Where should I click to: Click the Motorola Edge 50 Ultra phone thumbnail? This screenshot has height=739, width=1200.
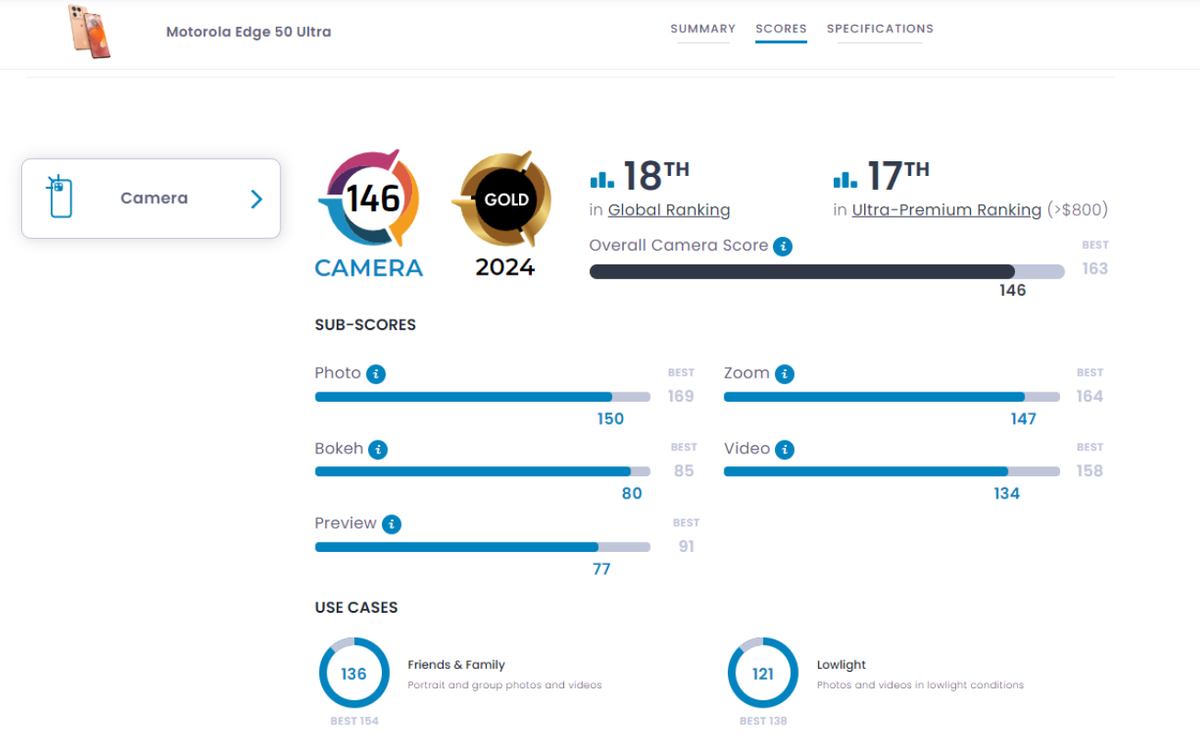coord(90,31)
